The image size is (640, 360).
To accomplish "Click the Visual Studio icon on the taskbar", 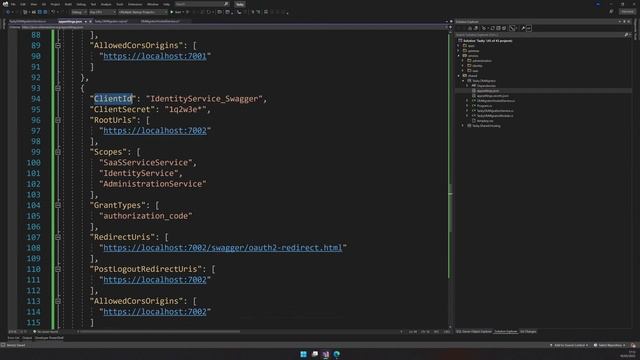I will click(x=326, y=354).
